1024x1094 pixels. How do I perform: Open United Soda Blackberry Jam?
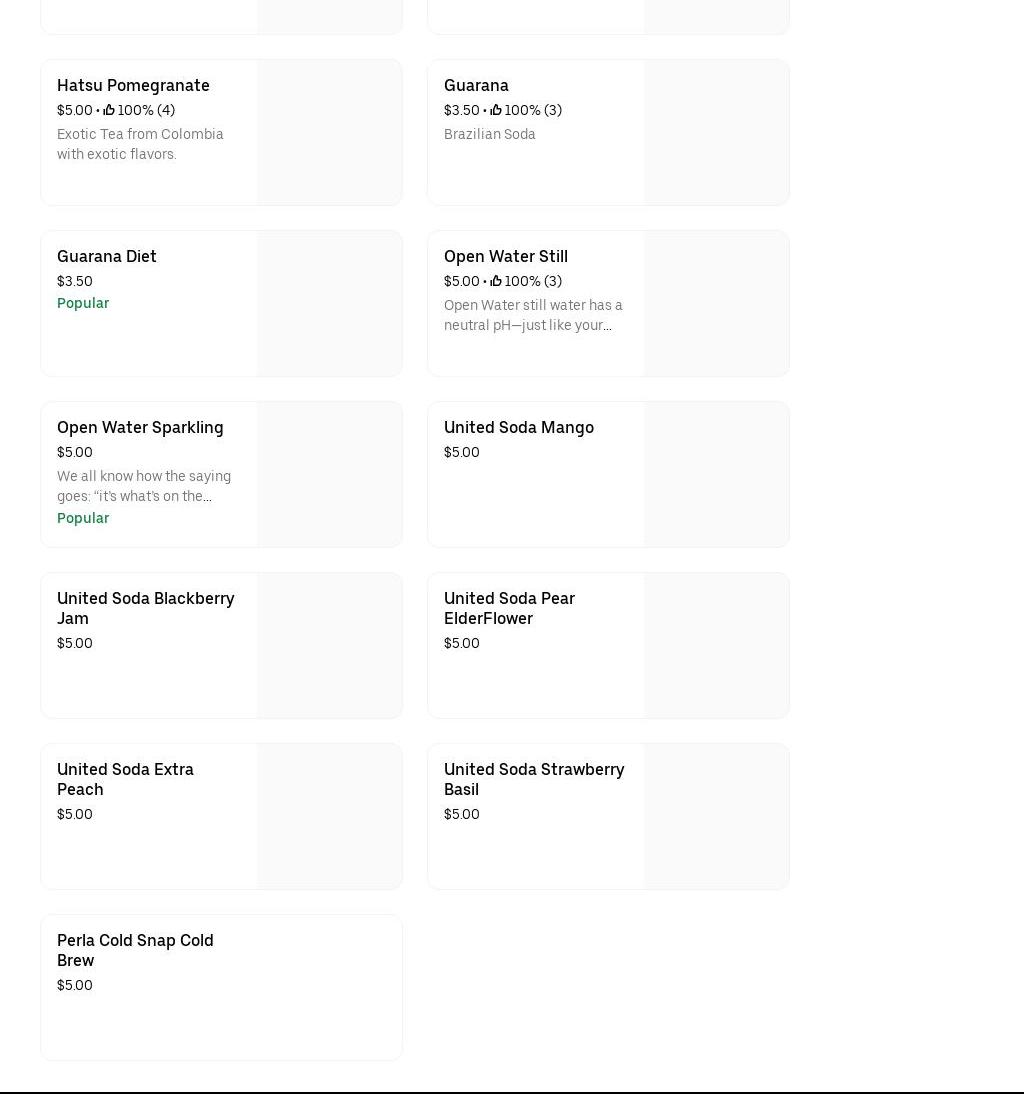click(x=145, y=608)
